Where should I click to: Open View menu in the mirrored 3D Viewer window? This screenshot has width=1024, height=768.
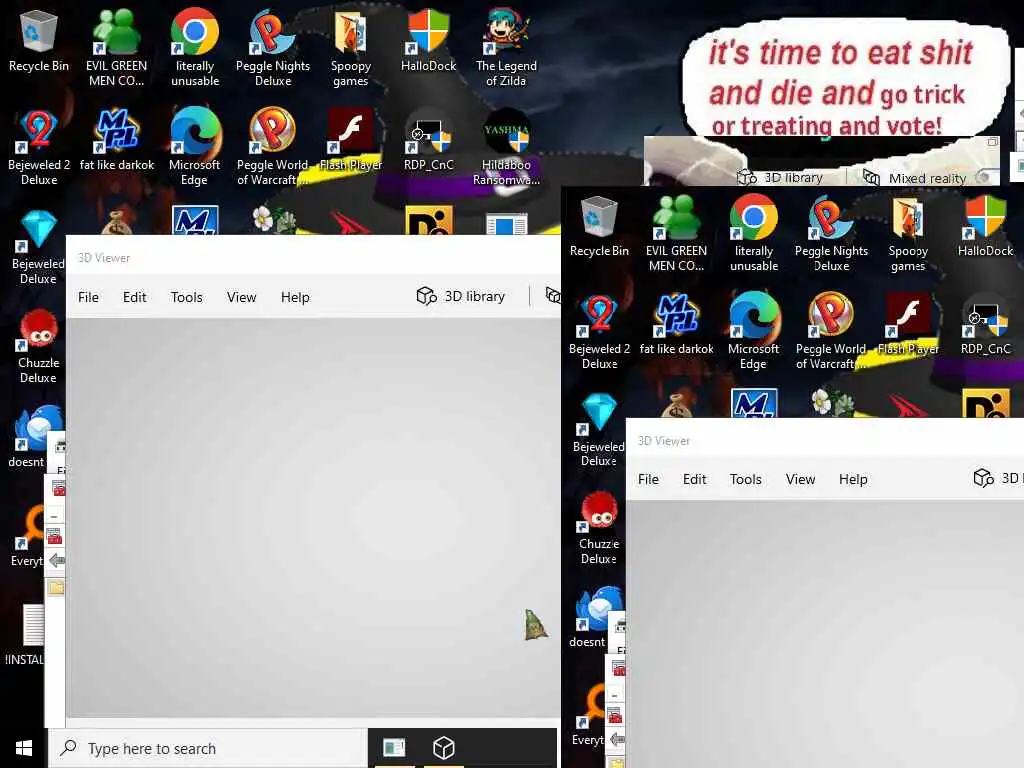801,479
